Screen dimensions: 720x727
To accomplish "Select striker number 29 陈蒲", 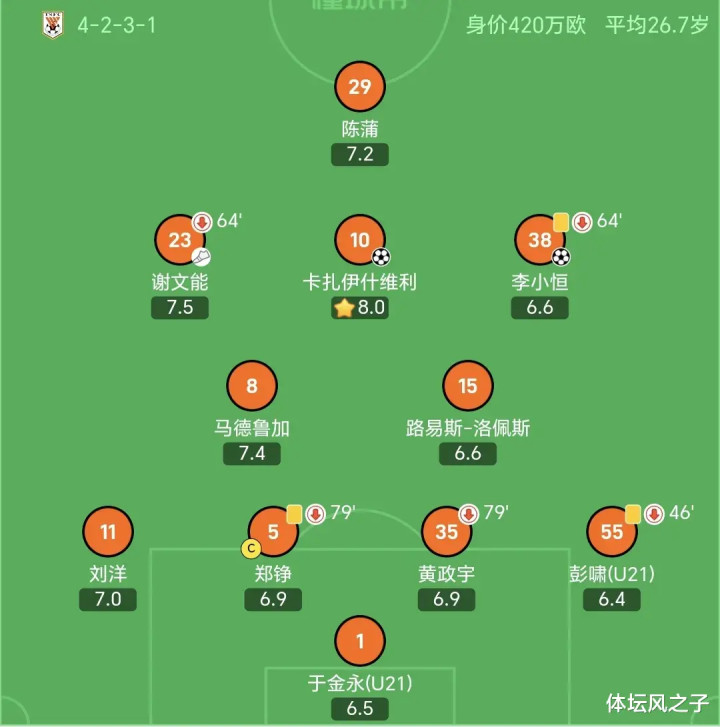I will (360, 87).
